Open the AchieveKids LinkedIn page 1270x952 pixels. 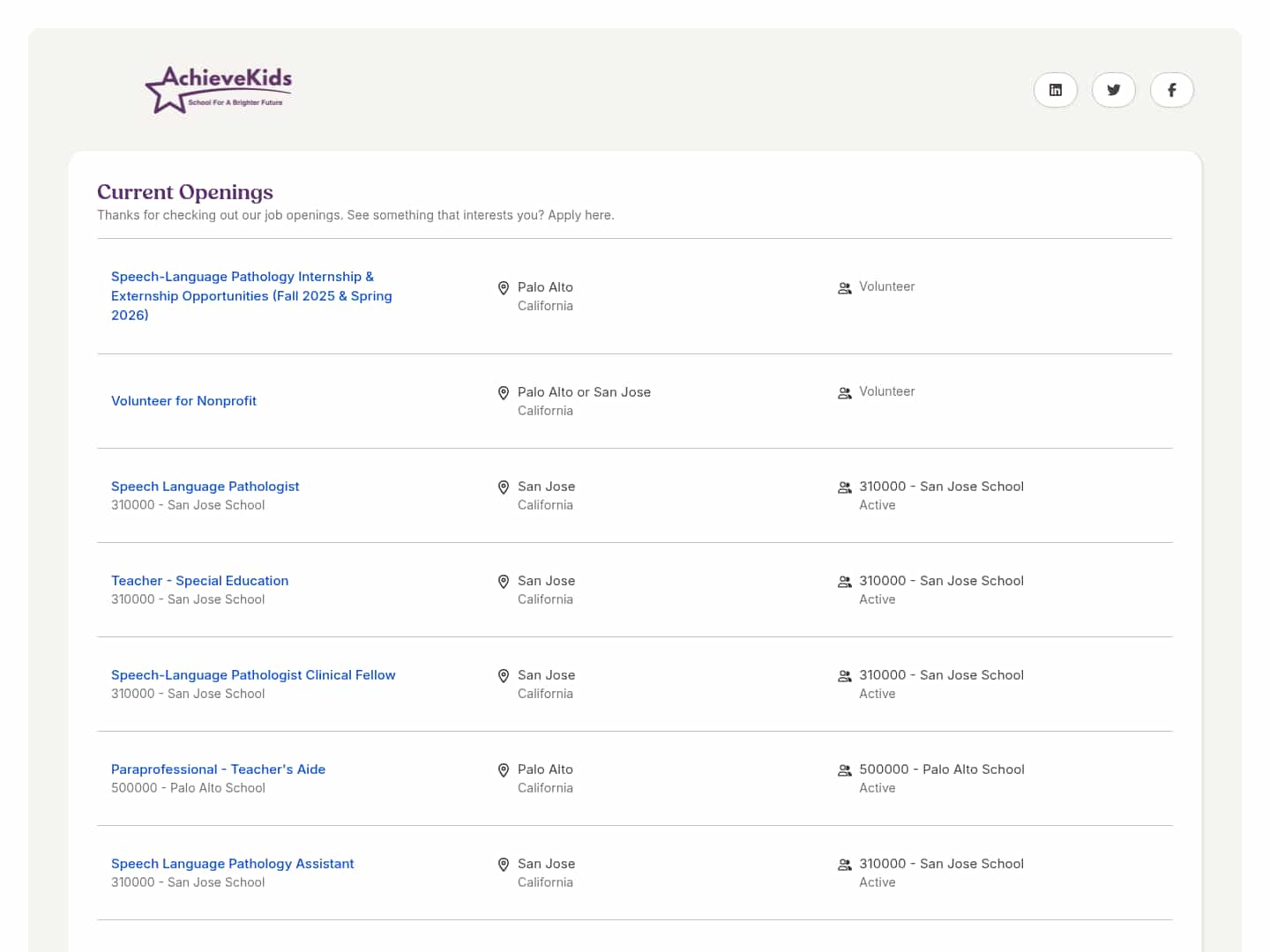pos(1055,89)
